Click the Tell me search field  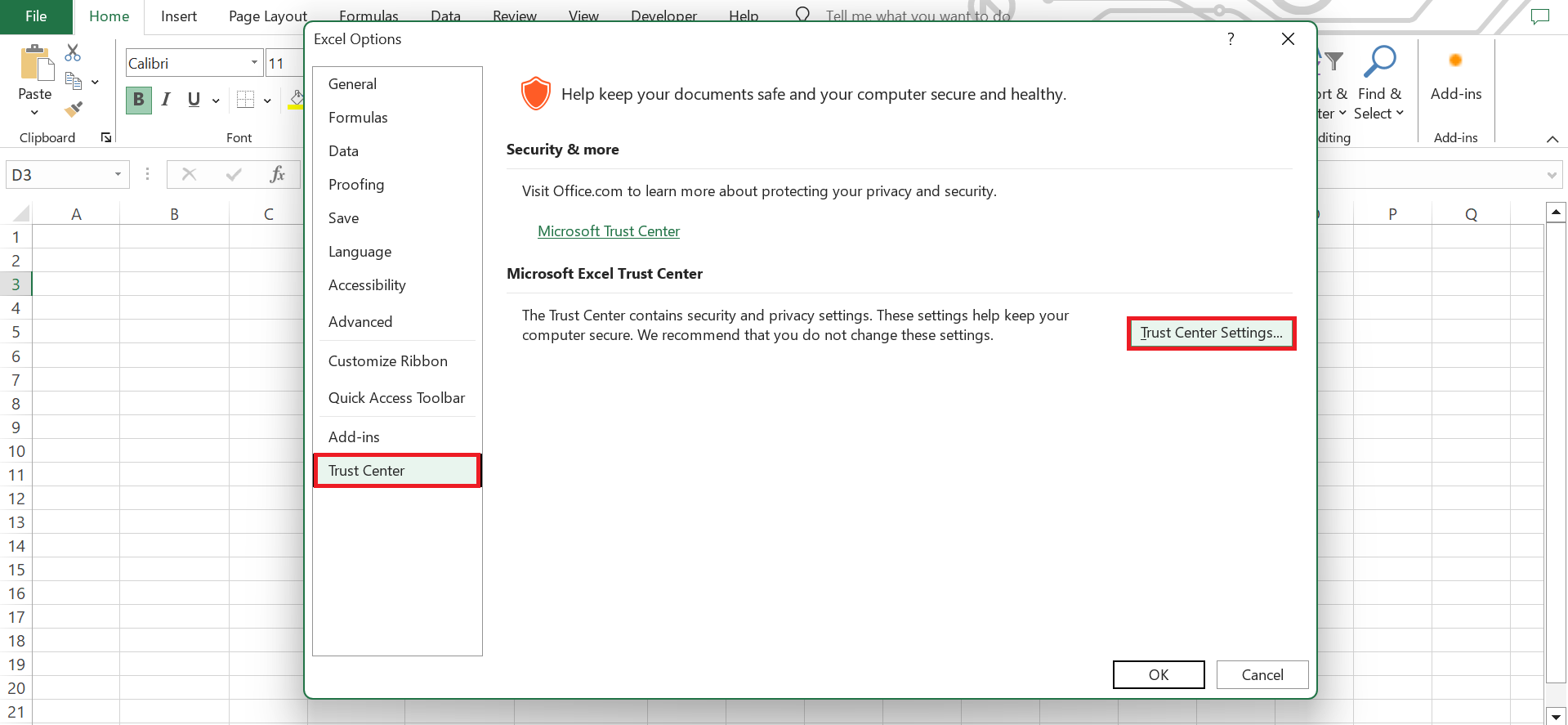click(918, 16)
